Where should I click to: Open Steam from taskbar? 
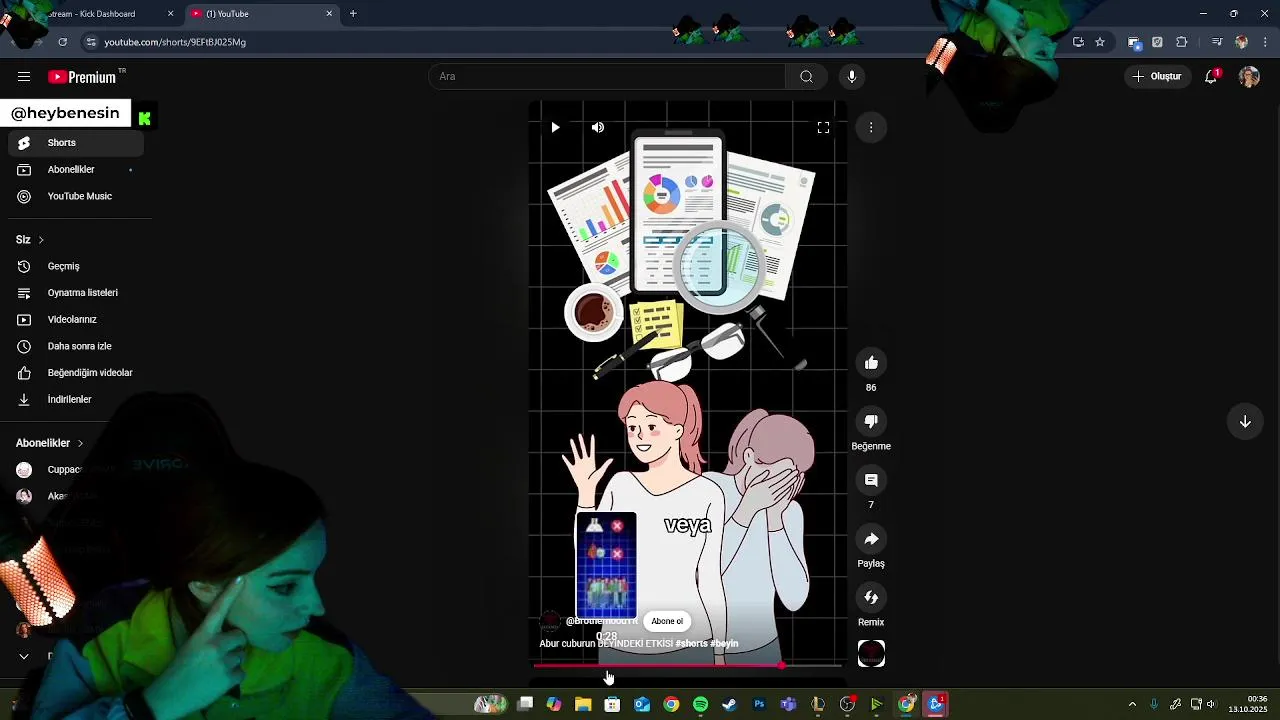tap(730, 705)
